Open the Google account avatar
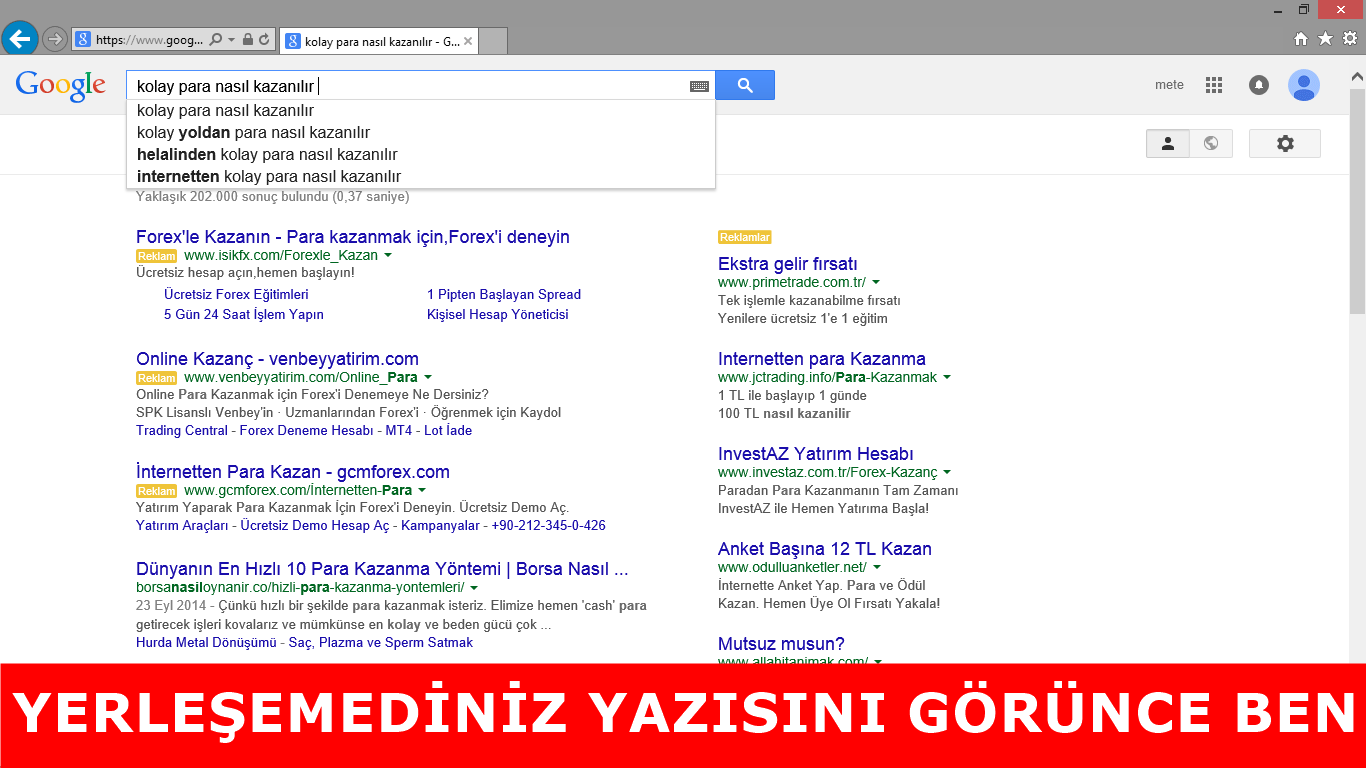 click(x=1304, y=85)
